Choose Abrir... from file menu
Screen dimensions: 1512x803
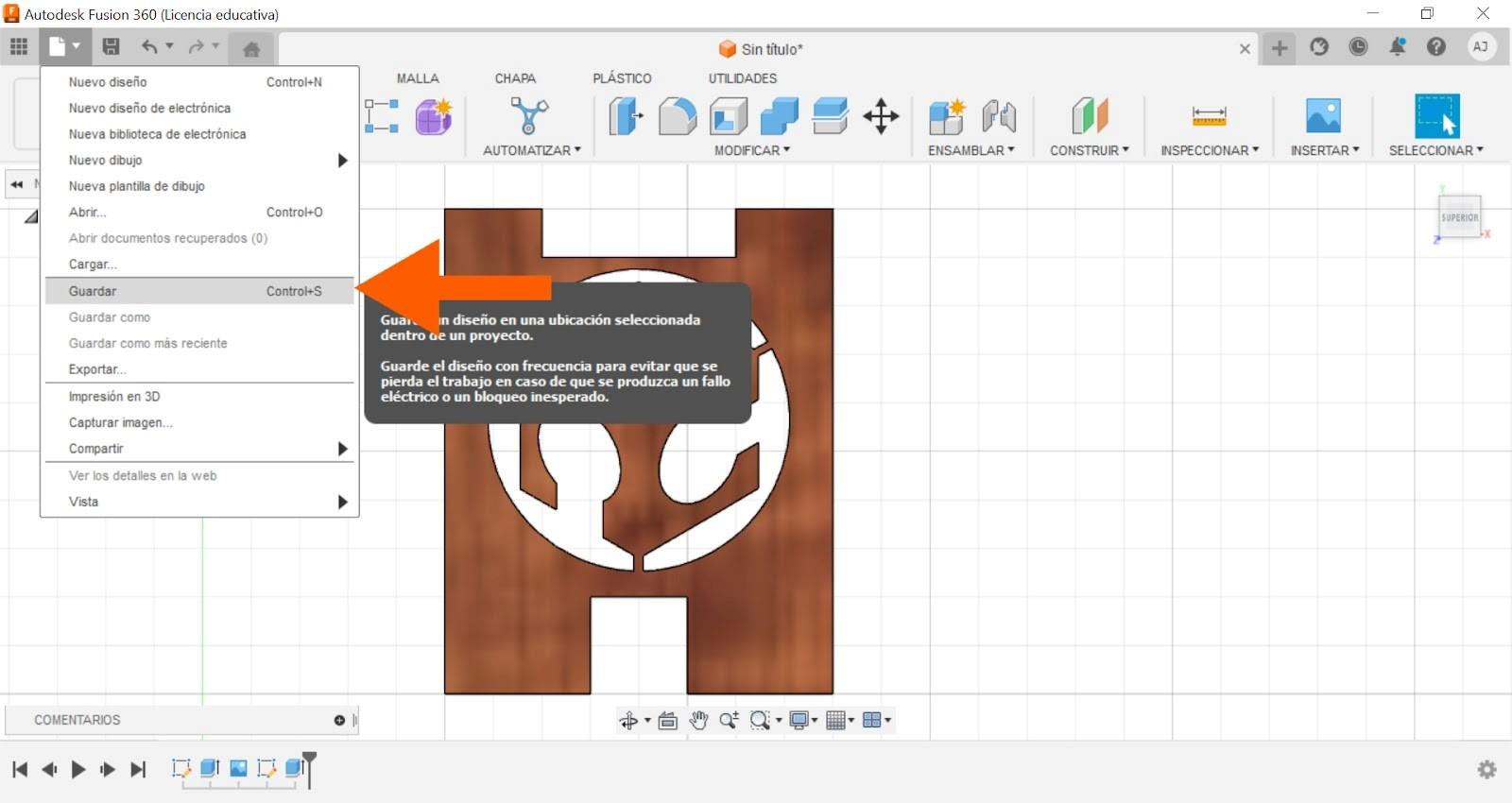pyautogui.click(x=199, y=213)
